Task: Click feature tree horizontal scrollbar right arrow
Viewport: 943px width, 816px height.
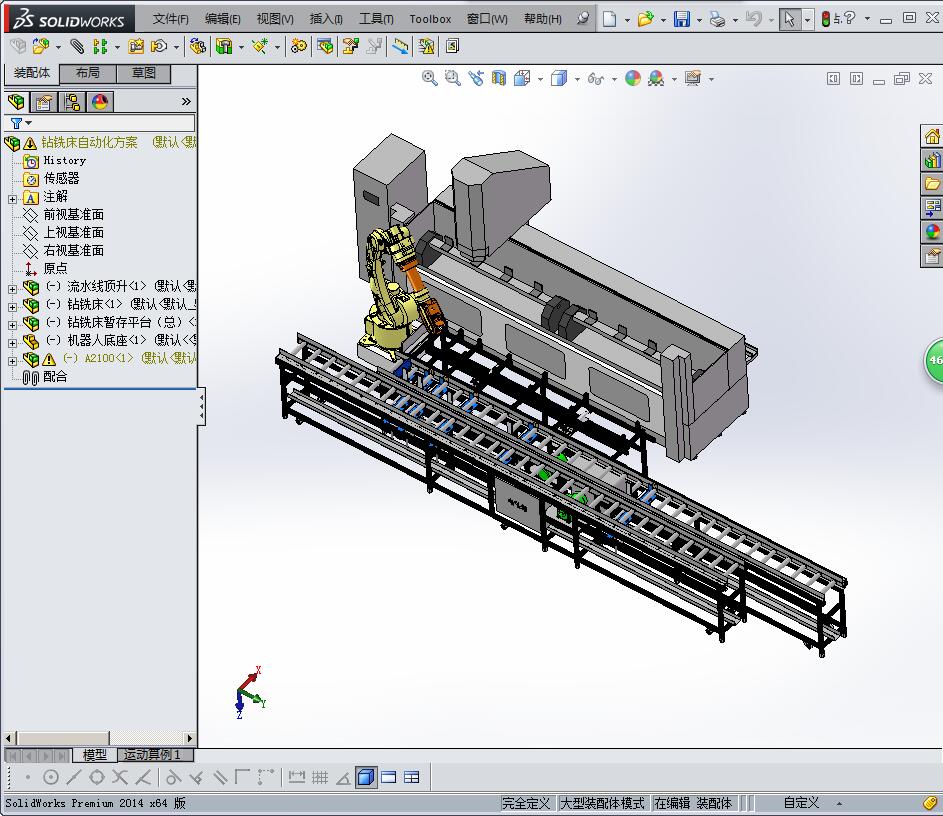Action: [x=190, y=738]
